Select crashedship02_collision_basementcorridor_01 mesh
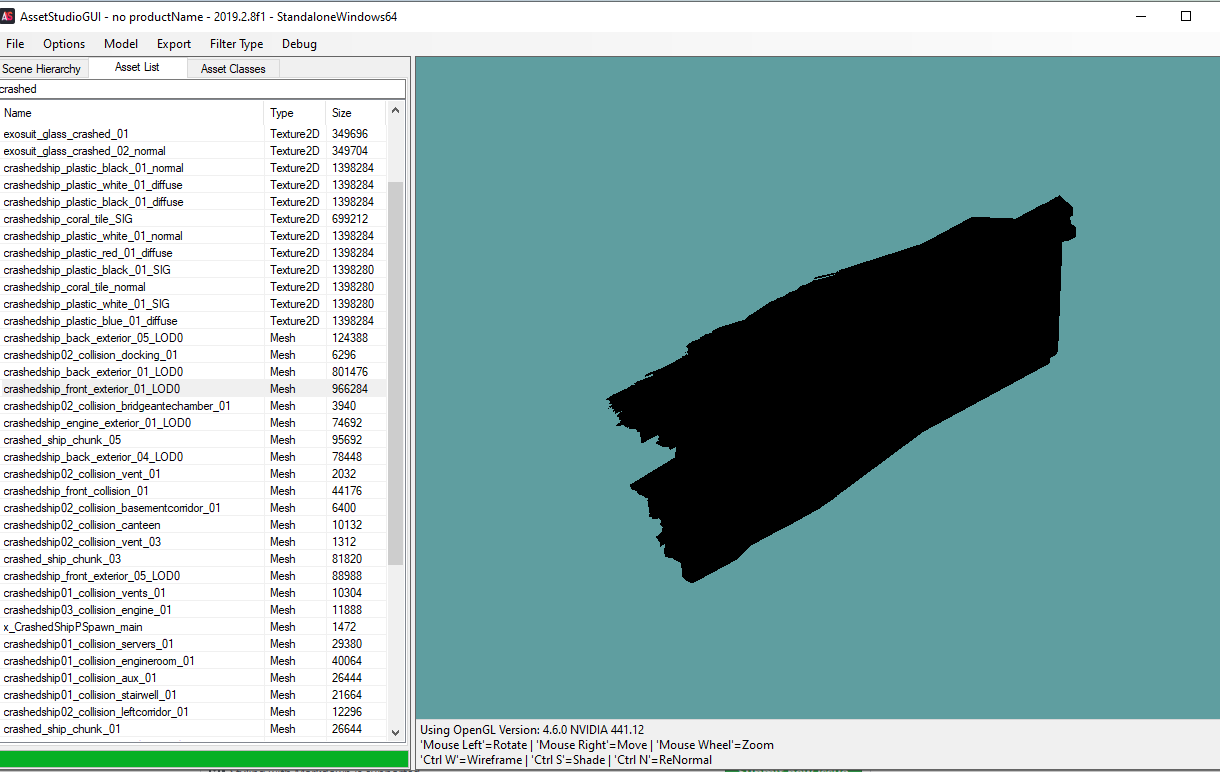The height and width of the screenshot is (772, 1220). coord(193,508)
